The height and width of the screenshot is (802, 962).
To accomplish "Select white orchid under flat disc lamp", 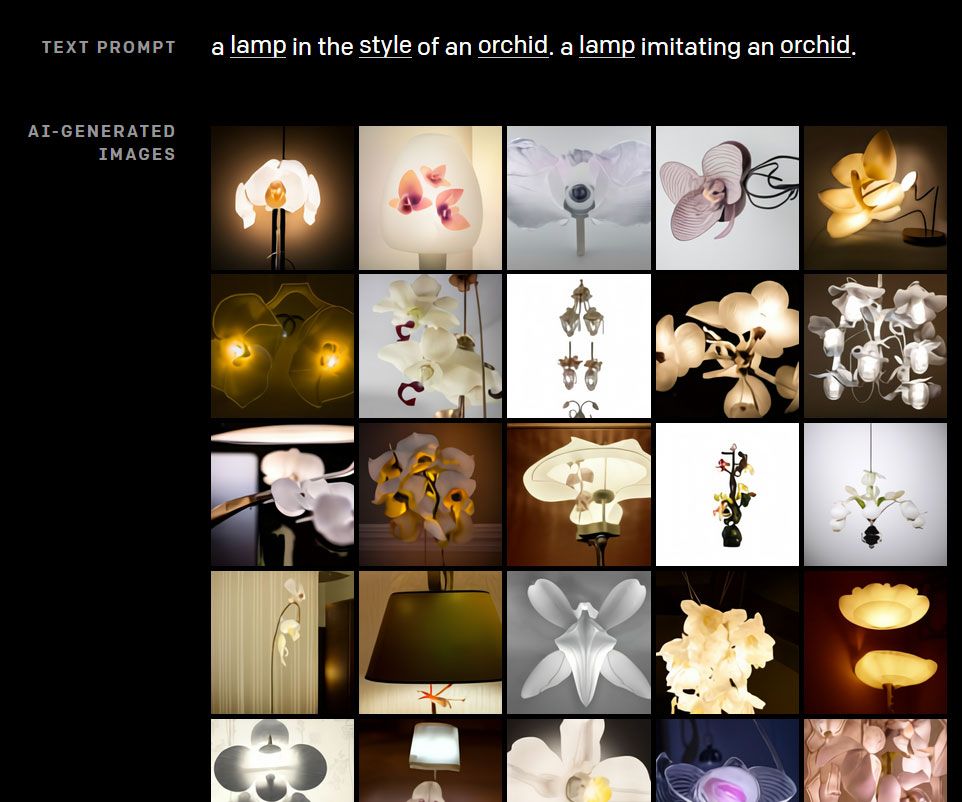I will 282,494.
